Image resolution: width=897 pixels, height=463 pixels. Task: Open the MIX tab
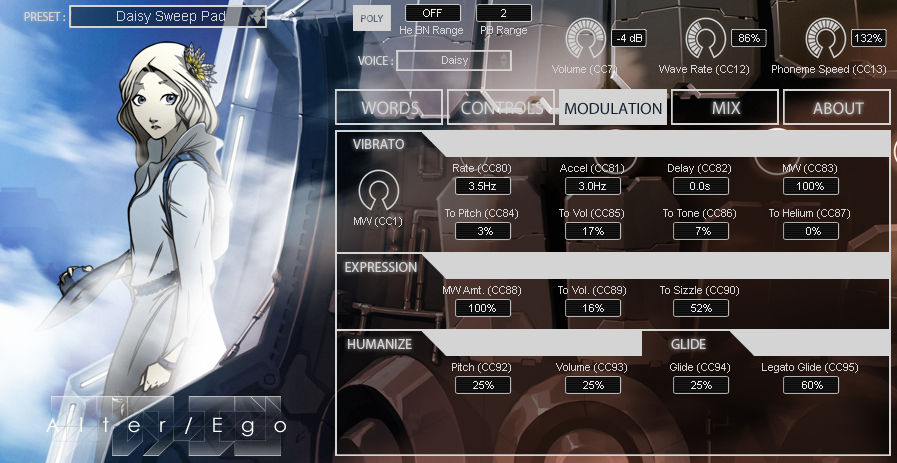pos(725,107)
